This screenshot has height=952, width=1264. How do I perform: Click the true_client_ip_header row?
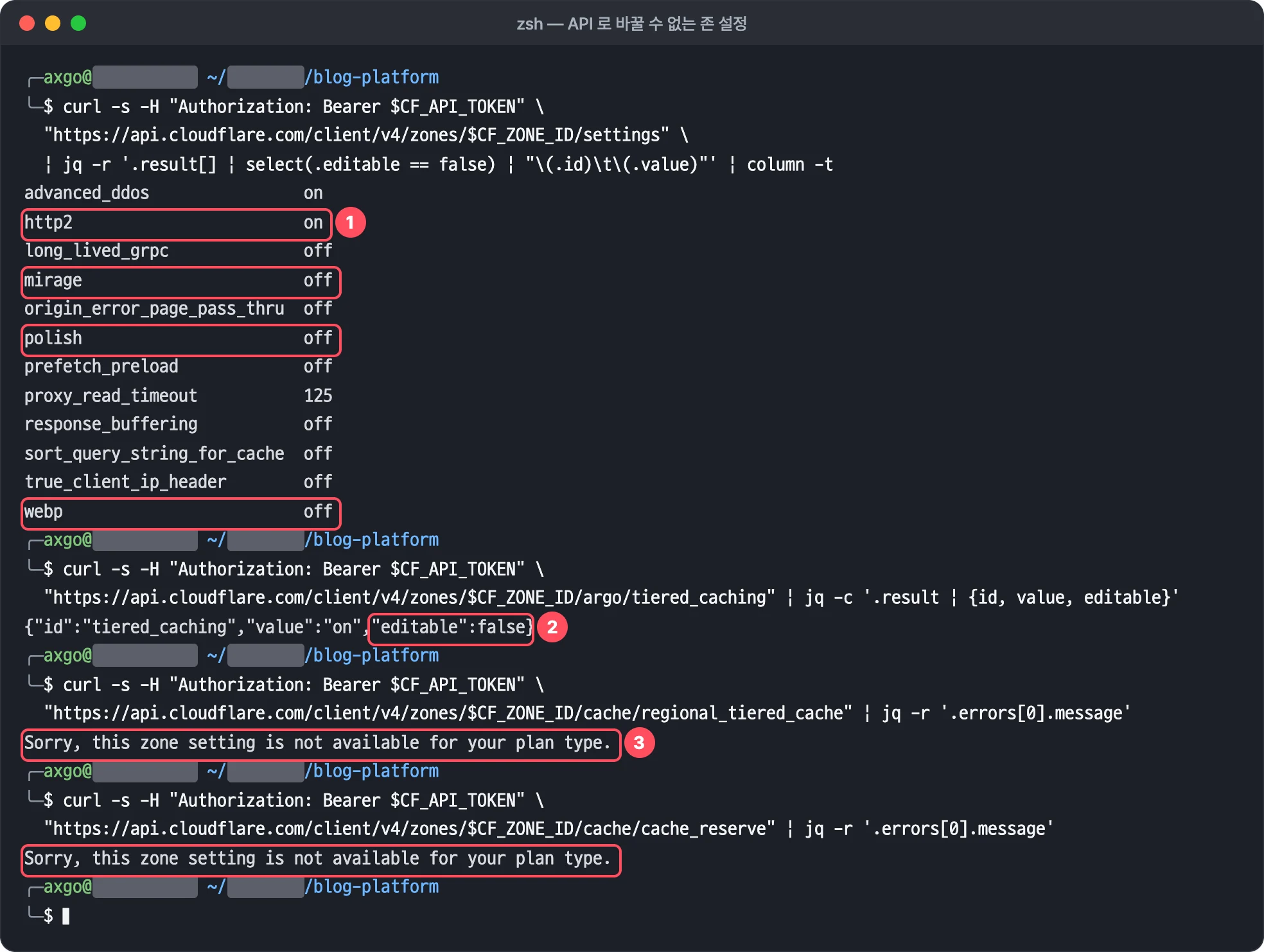(x=179, y=482)
